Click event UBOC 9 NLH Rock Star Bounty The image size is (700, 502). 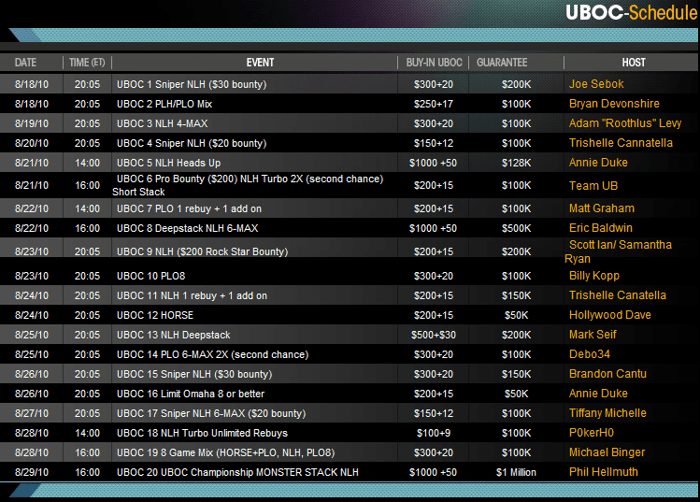202,252
